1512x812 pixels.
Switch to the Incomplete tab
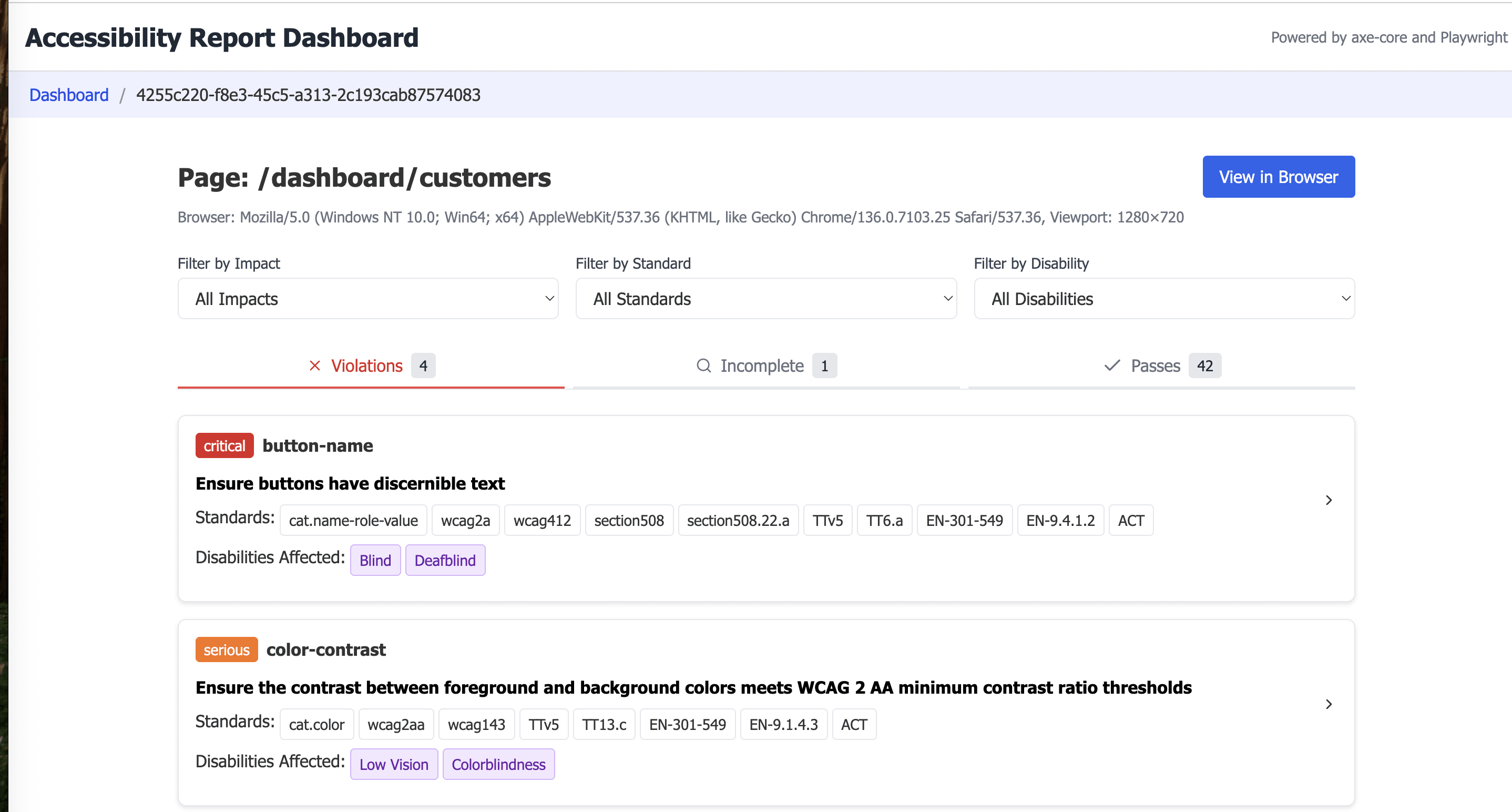click(x=762, y=365)
